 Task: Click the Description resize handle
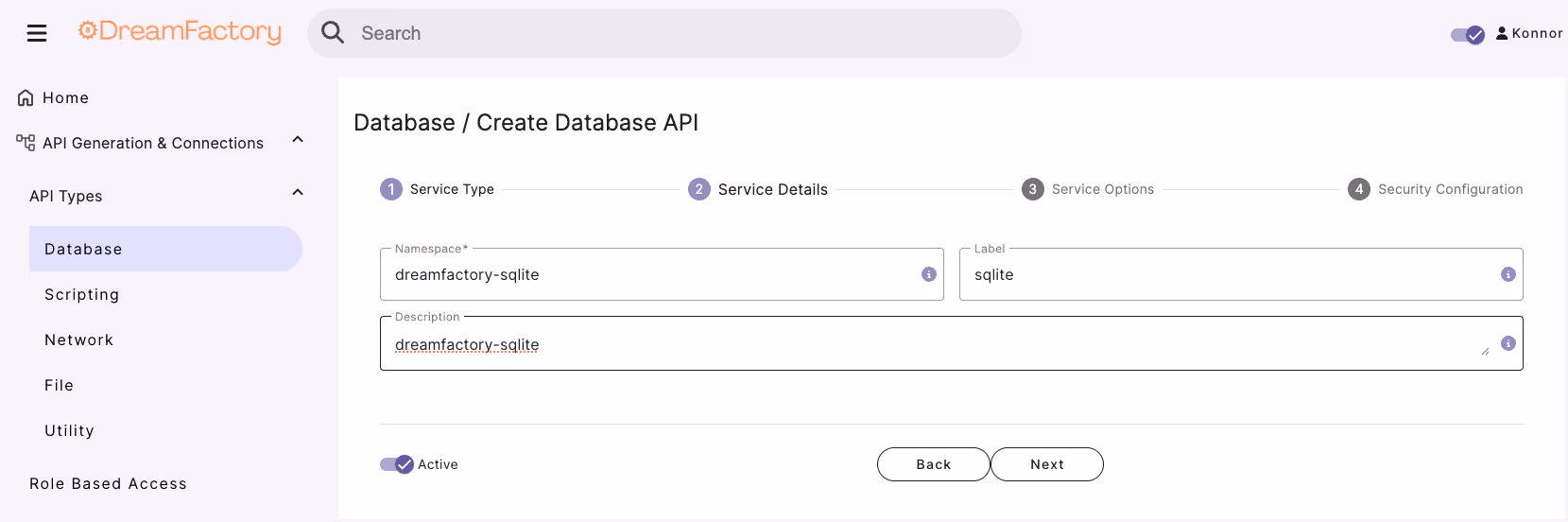click(x=1485, y=351)
